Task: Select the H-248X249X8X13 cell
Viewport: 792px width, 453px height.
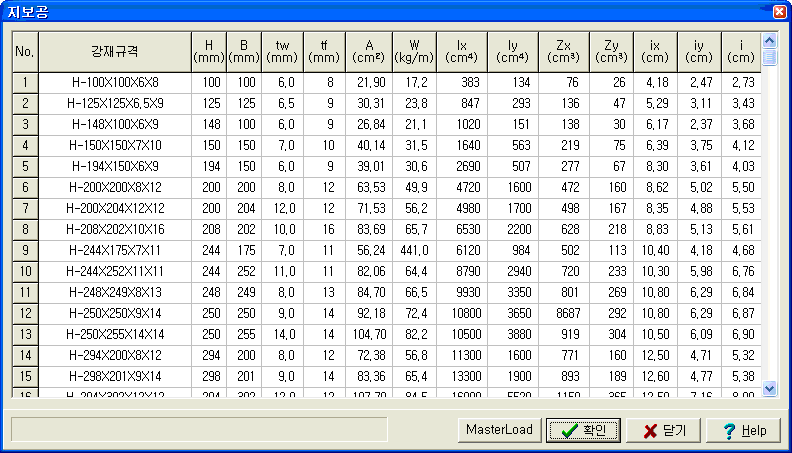Action: 115,292
